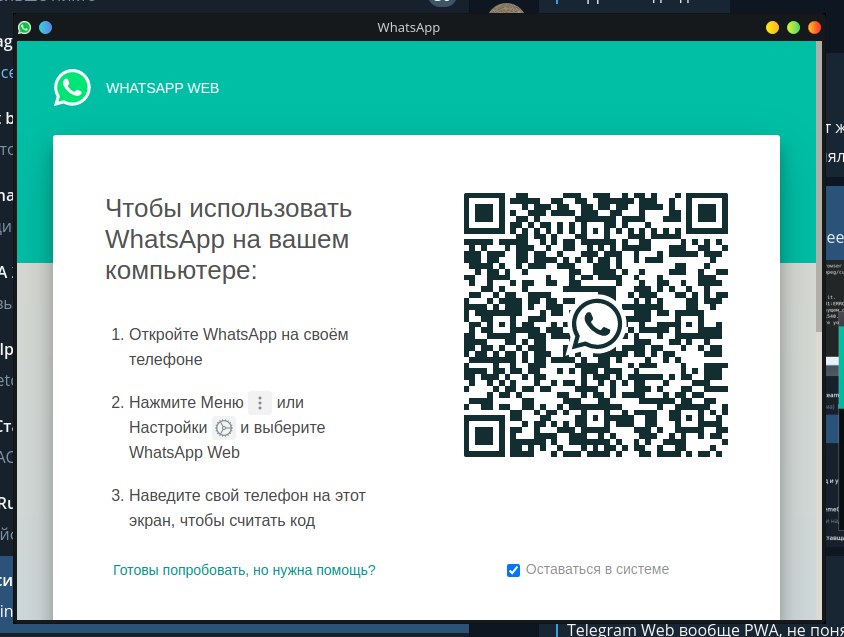Close the WhatsApp window with the red button
This screenshot has height=637, width=844.
[x=814, y=27]
